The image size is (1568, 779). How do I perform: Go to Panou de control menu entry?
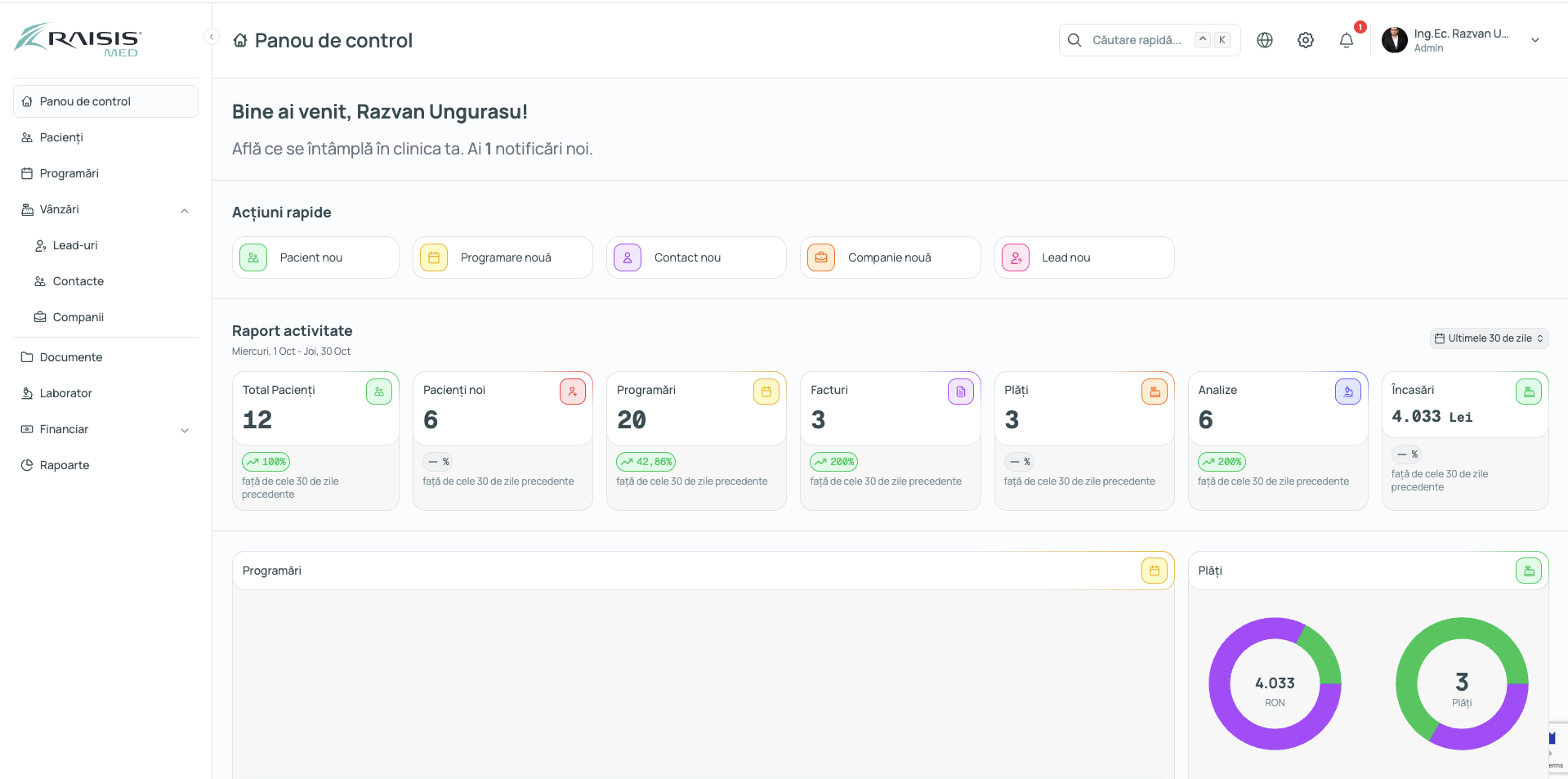[x=85, y=101]
